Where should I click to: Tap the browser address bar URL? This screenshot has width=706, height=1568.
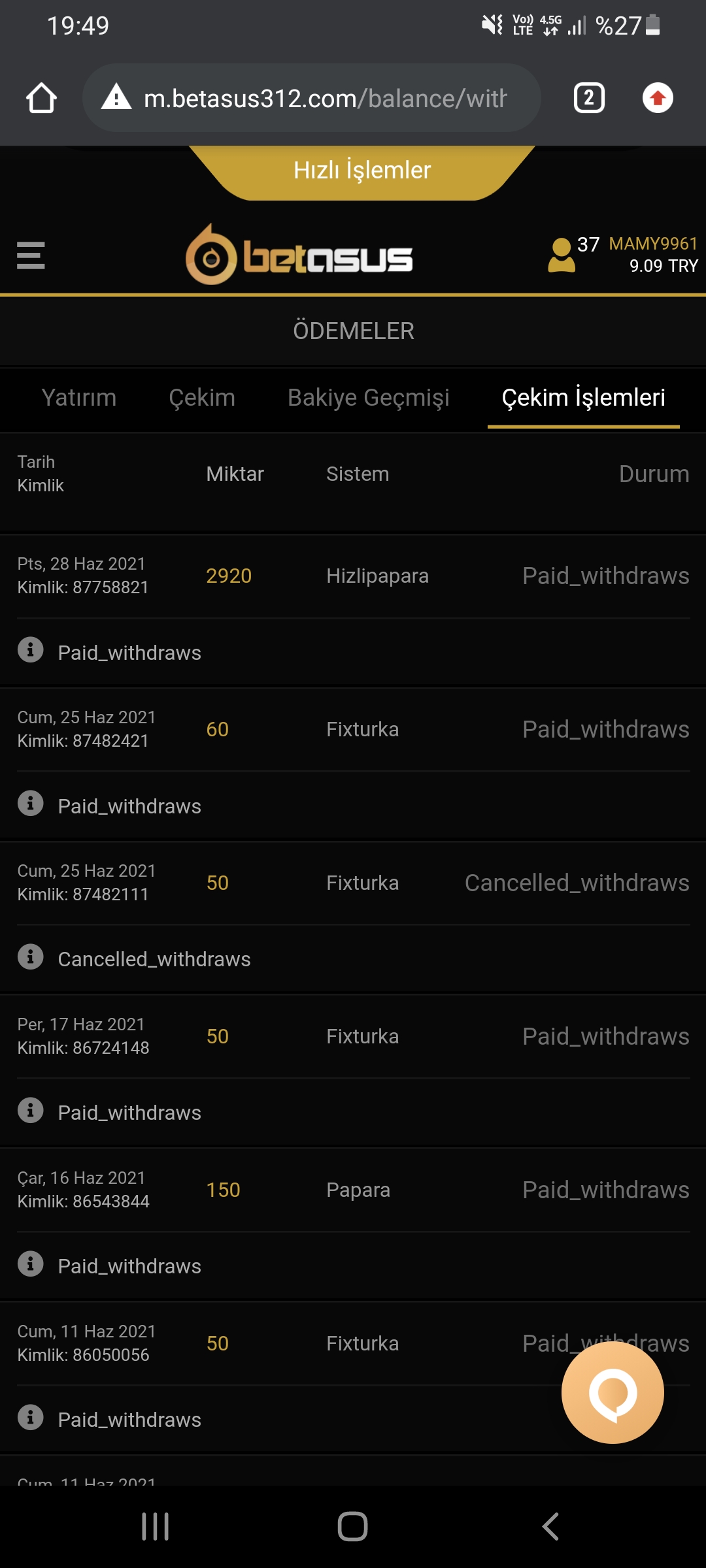coord(325,99)
